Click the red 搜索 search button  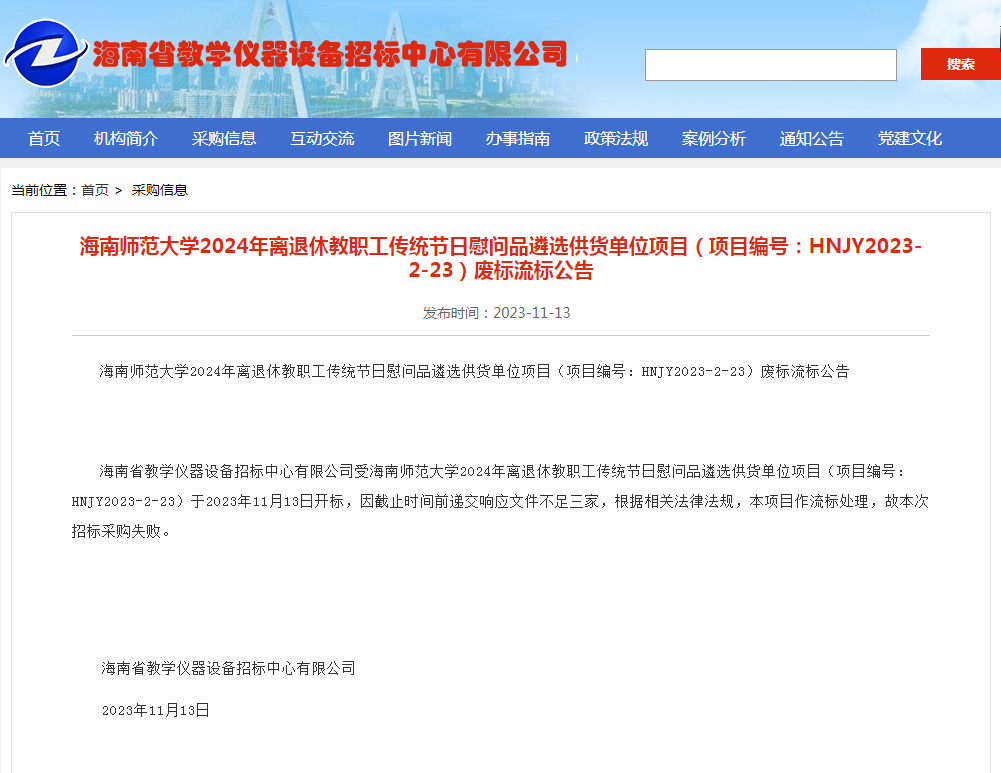coord(960,64)
